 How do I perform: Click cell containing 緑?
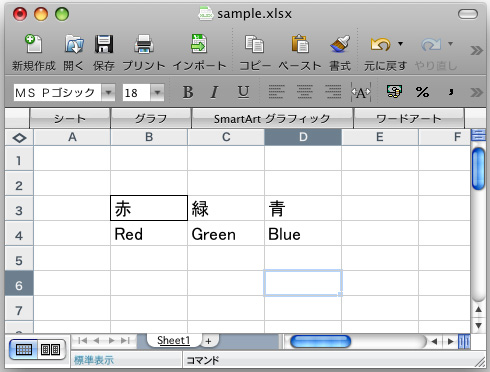click(226, 208)
